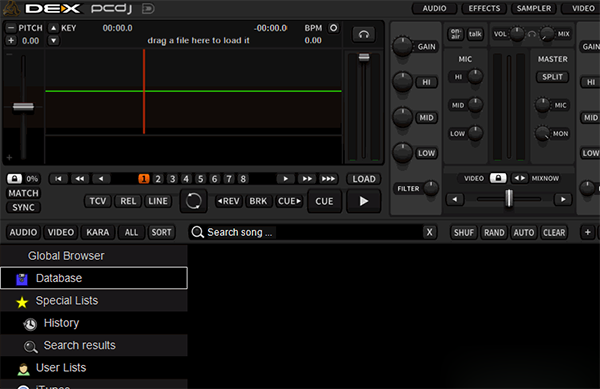Viewport: 600px width, 389px height.
Task: Toggle the mic talk button
Action: (475, 34)
